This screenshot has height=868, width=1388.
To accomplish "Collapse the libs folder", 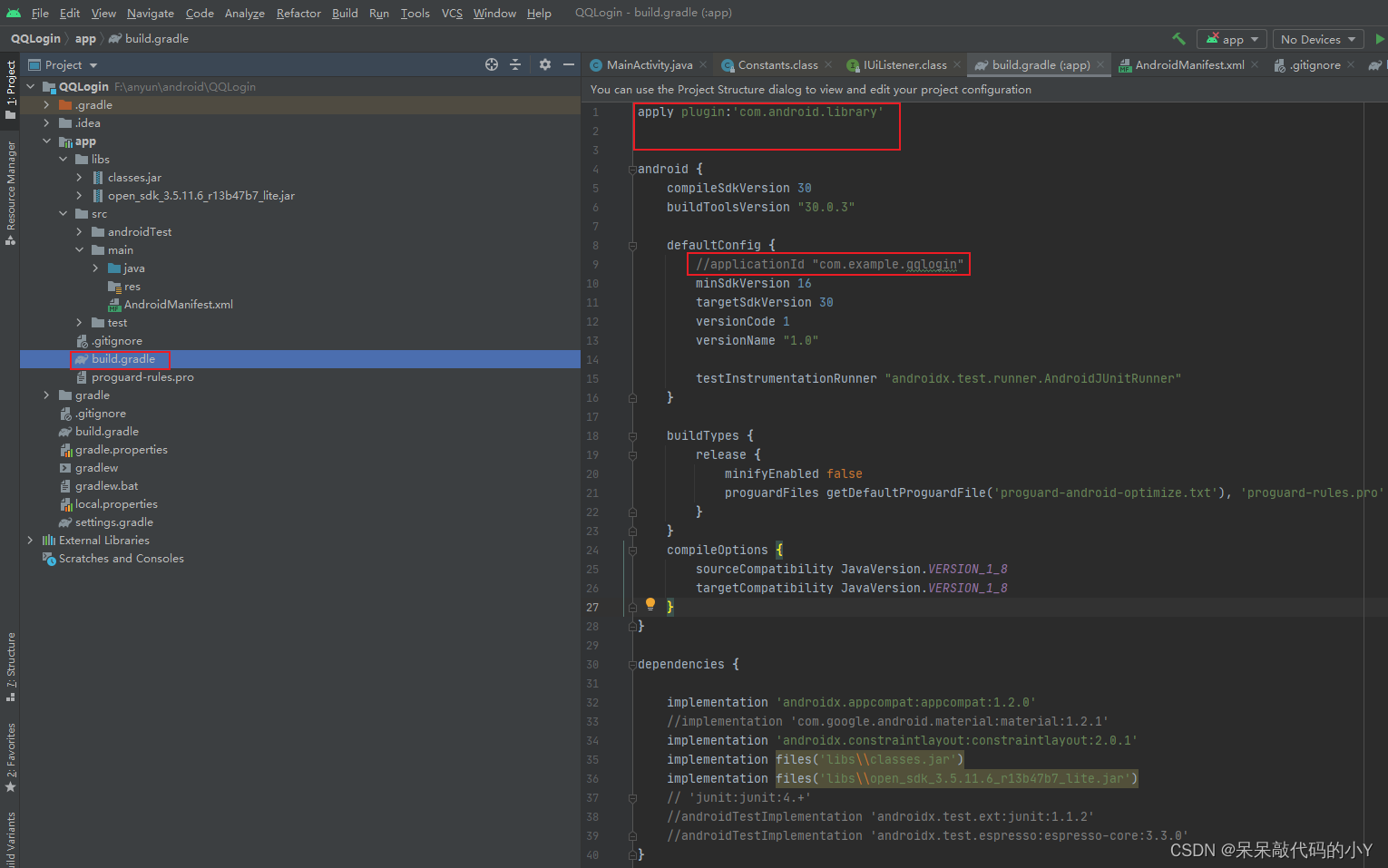I will click(x=63, y=160).
